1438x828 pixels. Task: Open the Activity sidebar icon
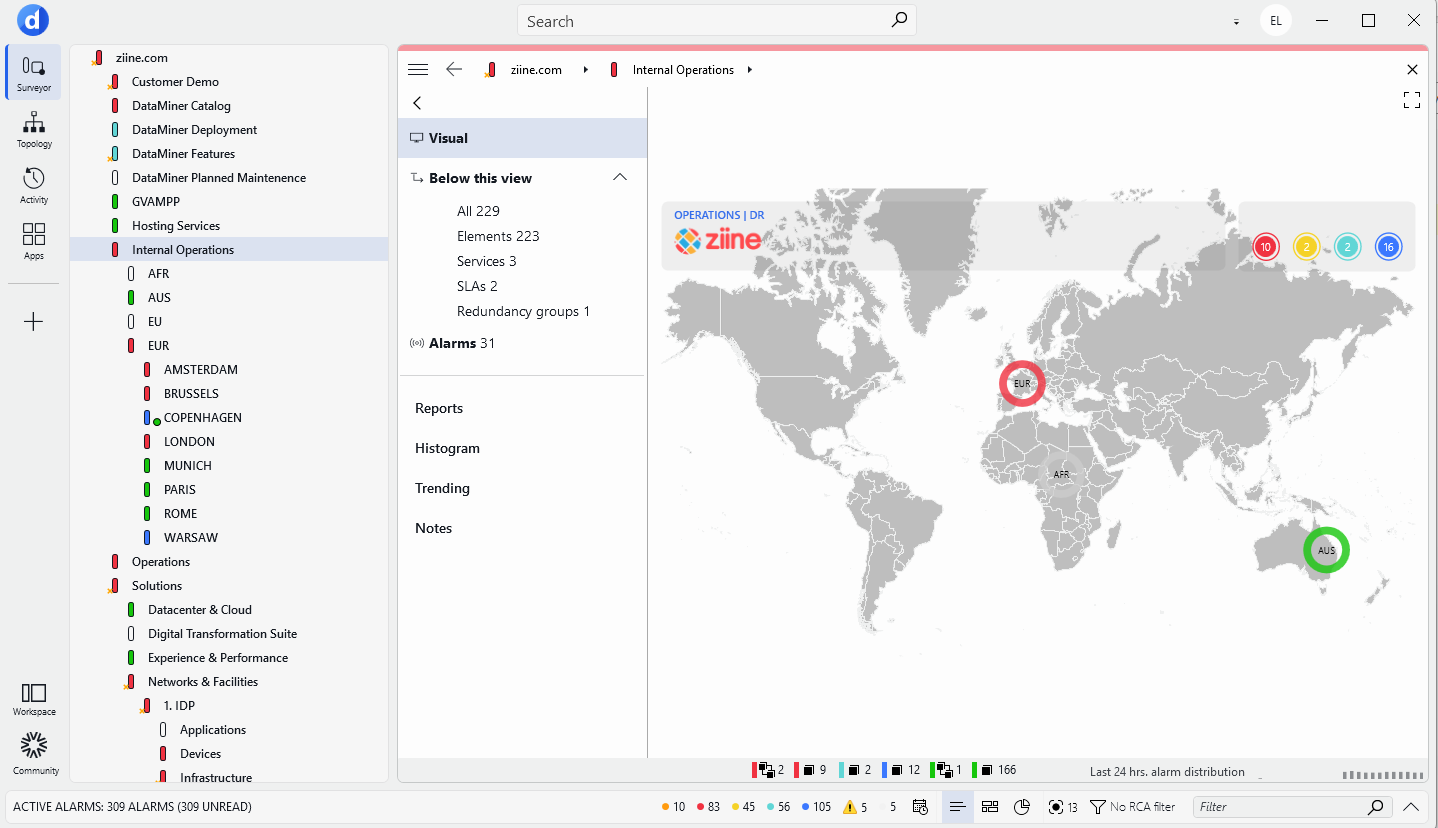(34, 185)
